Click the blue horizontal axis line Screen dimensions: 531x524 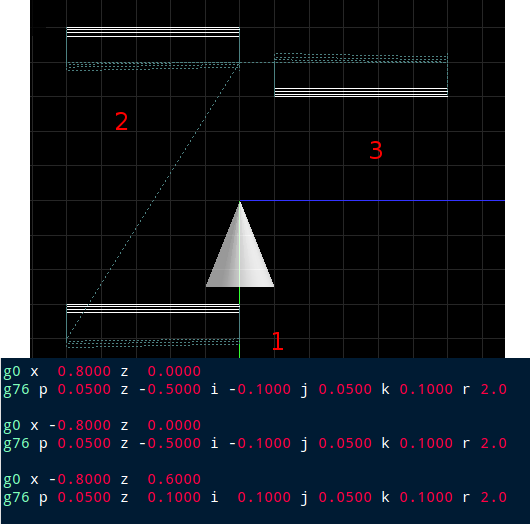point(373,201)
